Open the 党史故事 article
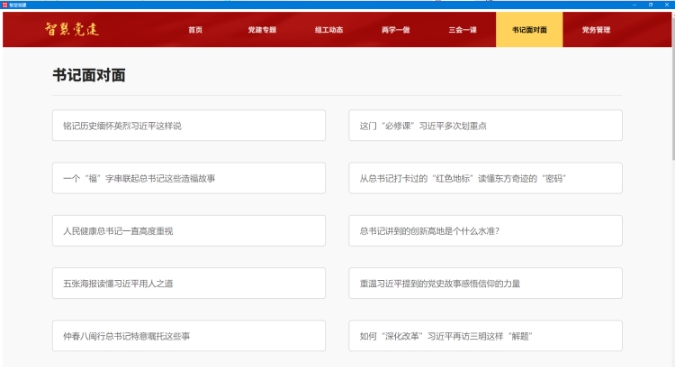675x367 pixels. click(485, 283)
